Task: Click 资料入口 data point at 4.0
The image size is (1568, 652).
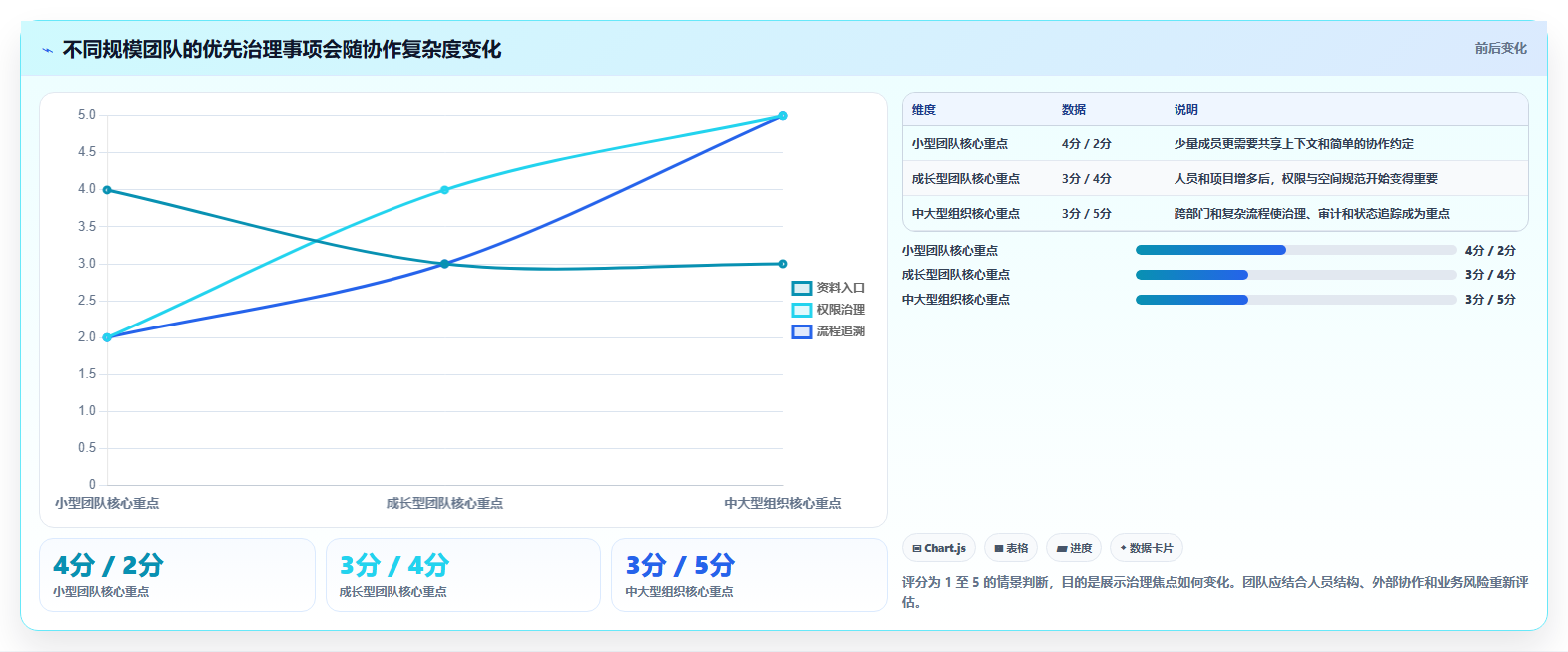Action: [107, 190]
